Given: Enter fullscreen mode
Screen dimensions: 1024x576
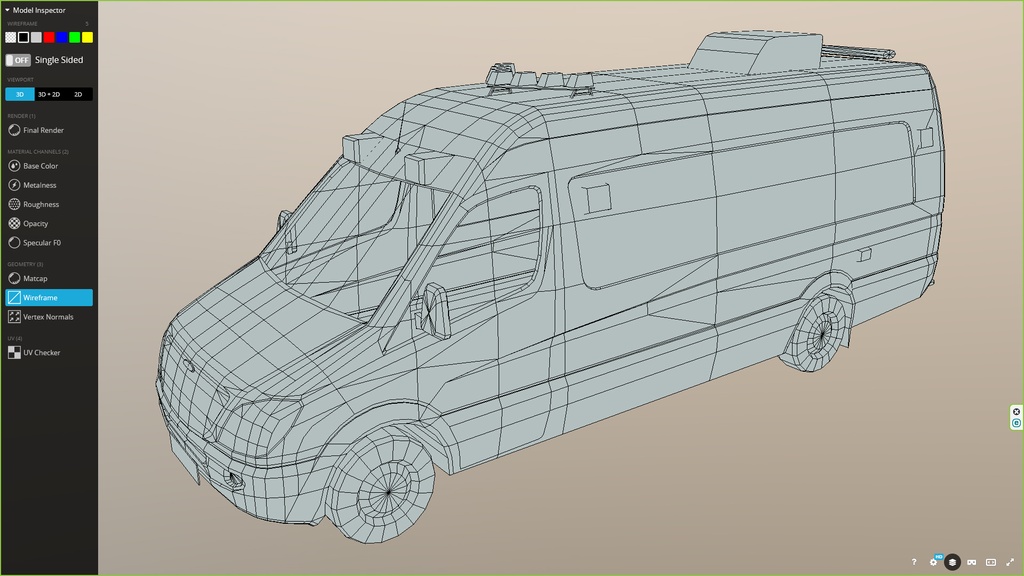Looking at the screenshot, I should pos(1010,562).
